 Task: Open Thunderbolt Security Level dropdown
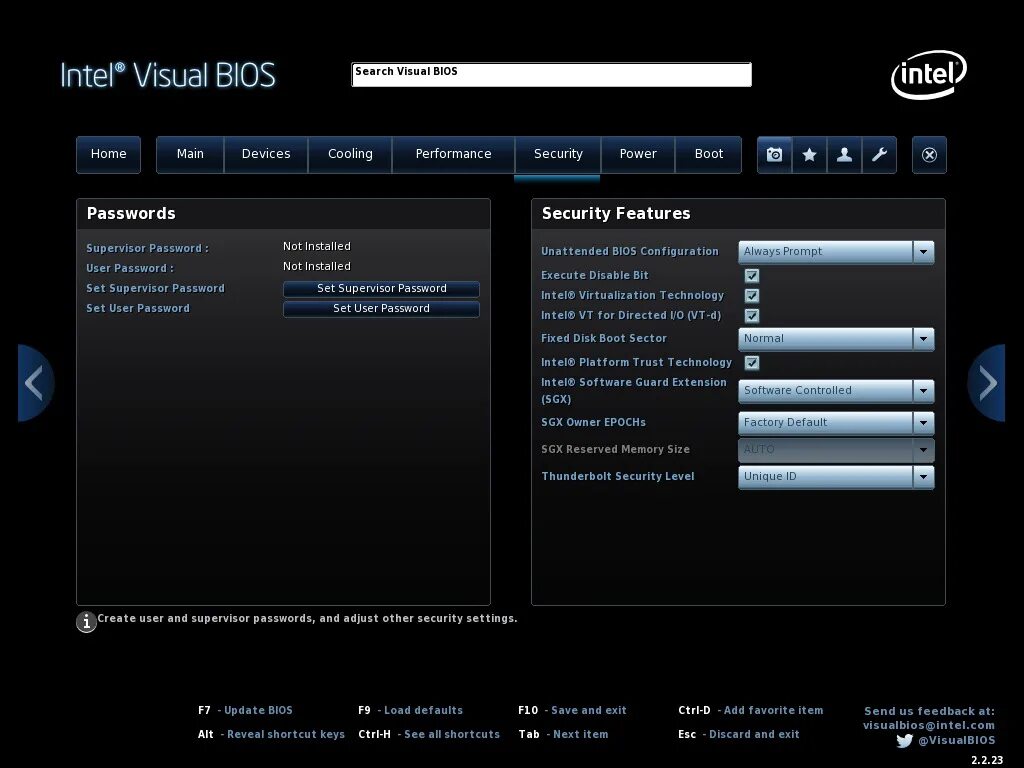coord(836,477)
